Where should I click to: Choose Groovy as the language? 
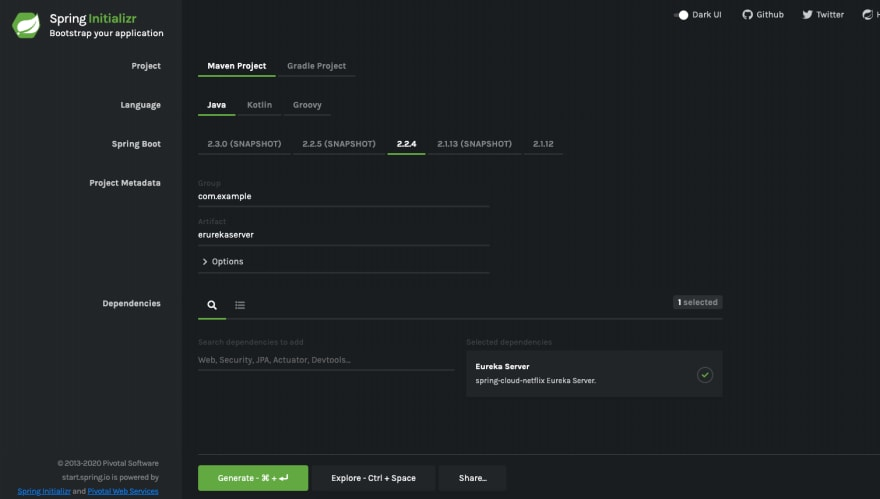(x=307, y=105)
